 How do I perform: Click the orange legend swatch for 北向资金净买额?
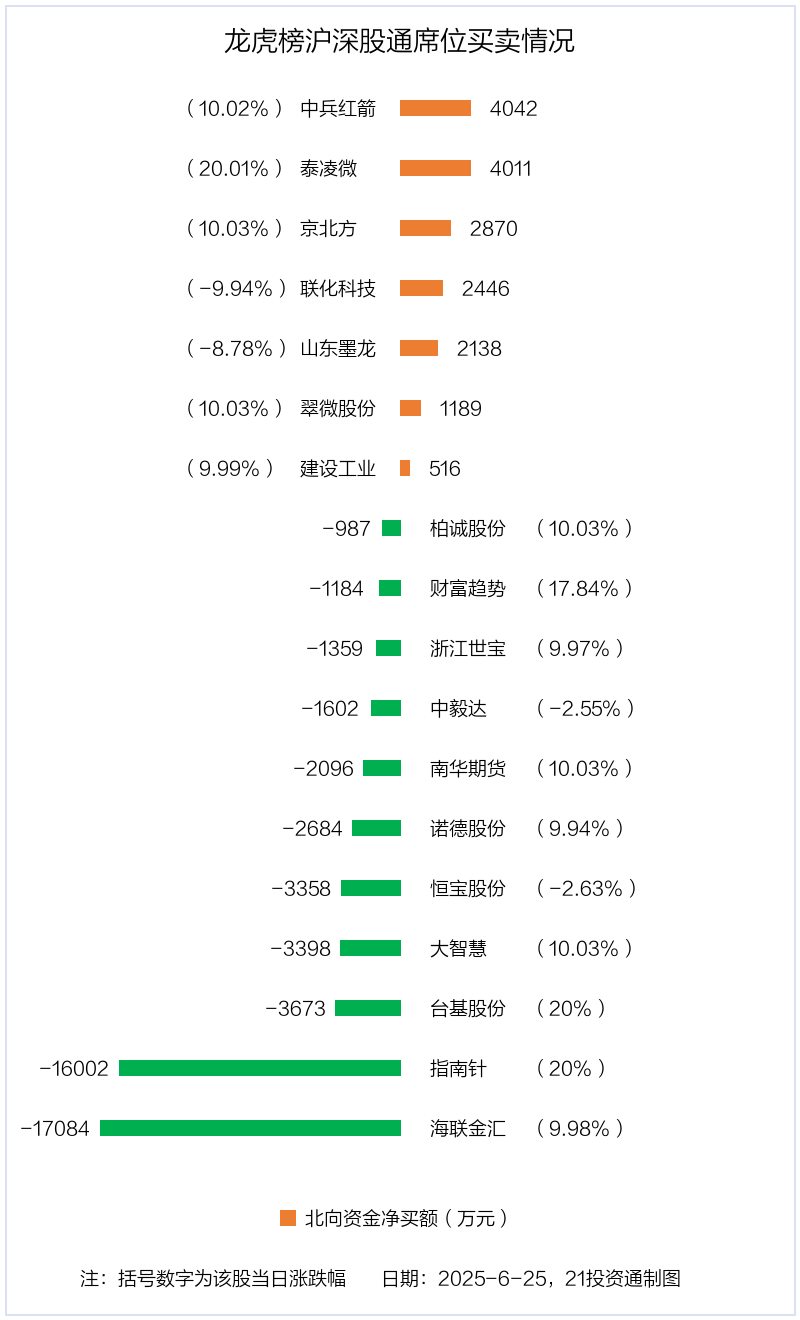[x=288, y=1218]
